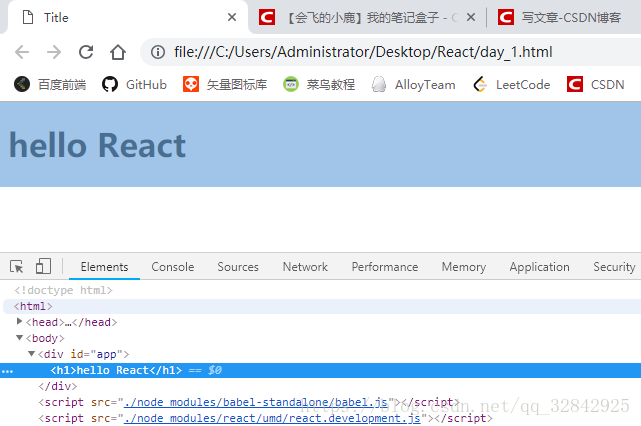Viewport: 641px width, 426px height.
Task: Toggle the device toolbar icon
Action: [43, 266]
